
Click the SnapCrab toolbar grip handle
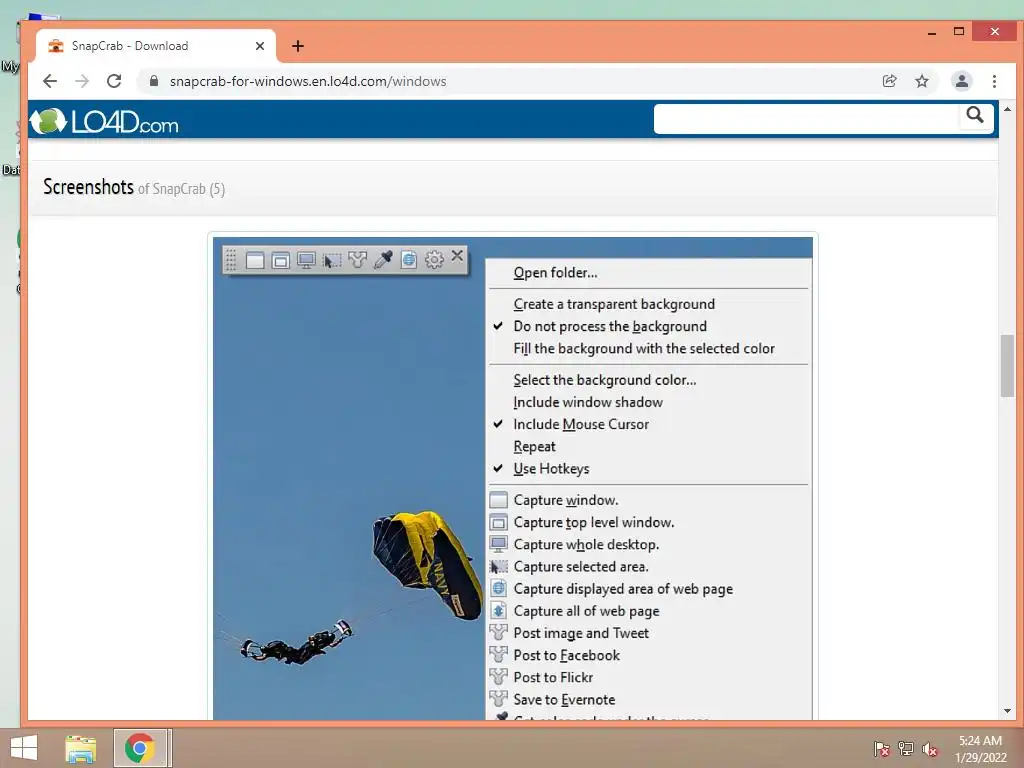click(231, 260)
